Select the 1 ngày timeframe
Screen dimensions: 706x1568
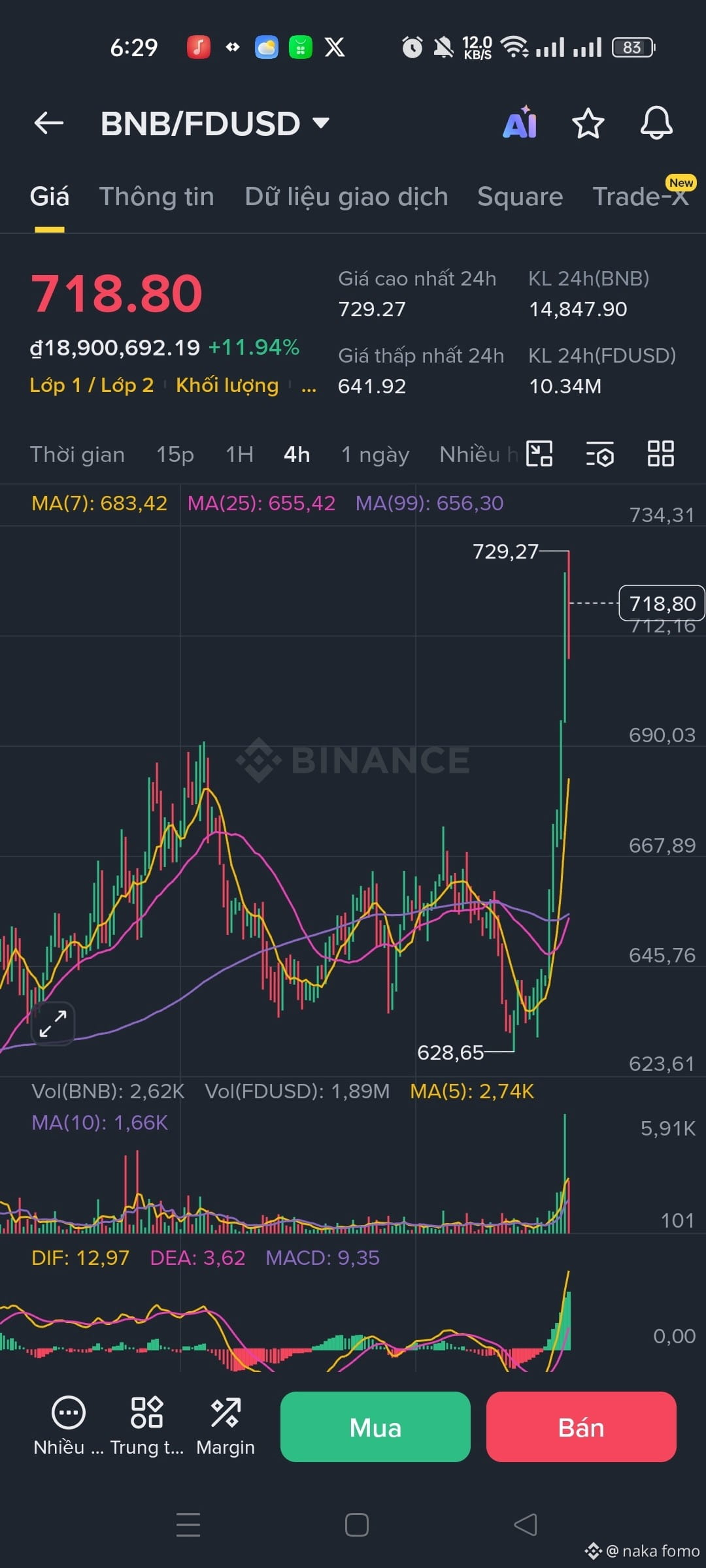click(375, 454)
